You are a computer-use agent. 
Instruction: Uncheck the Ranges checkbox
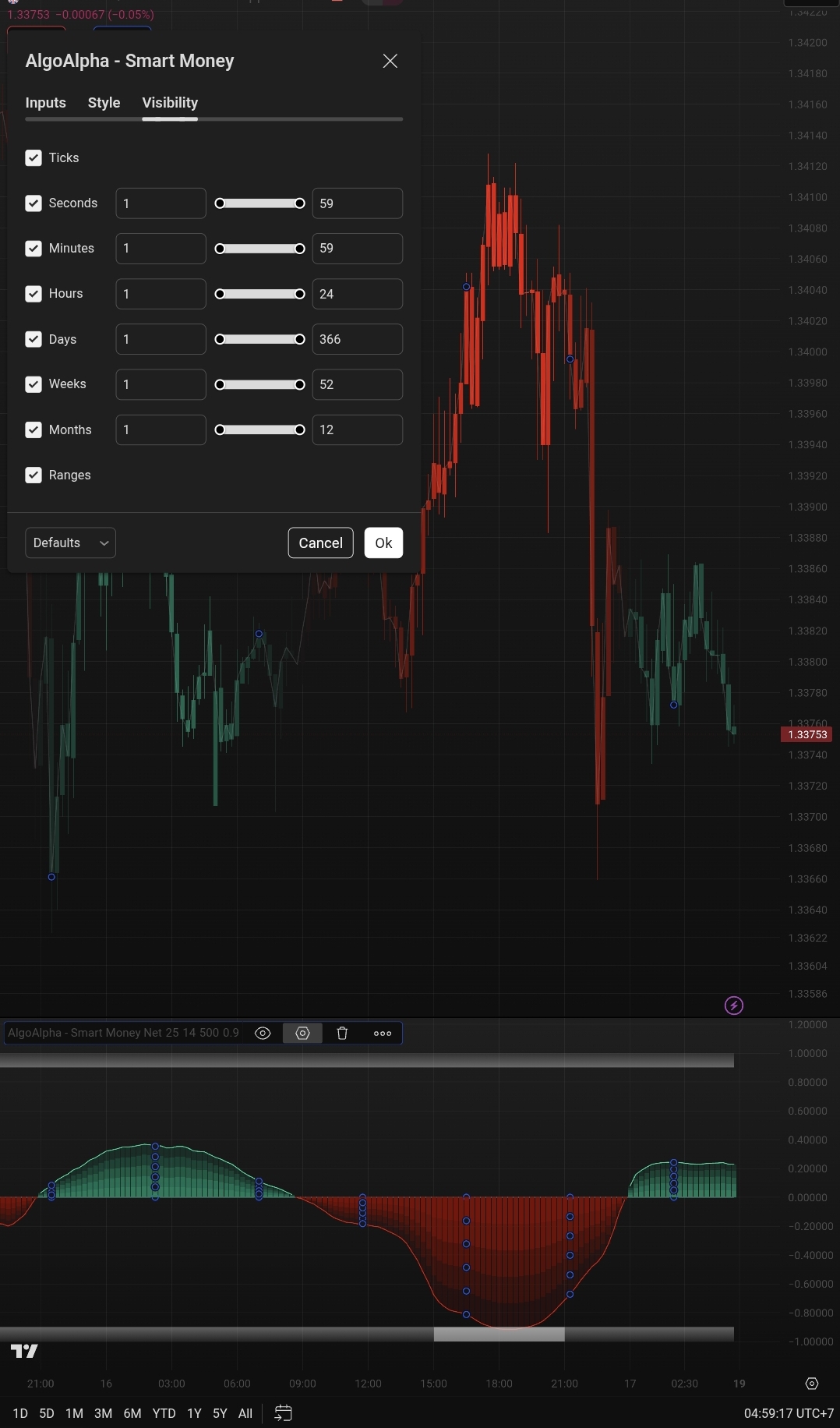click(34, 475)
